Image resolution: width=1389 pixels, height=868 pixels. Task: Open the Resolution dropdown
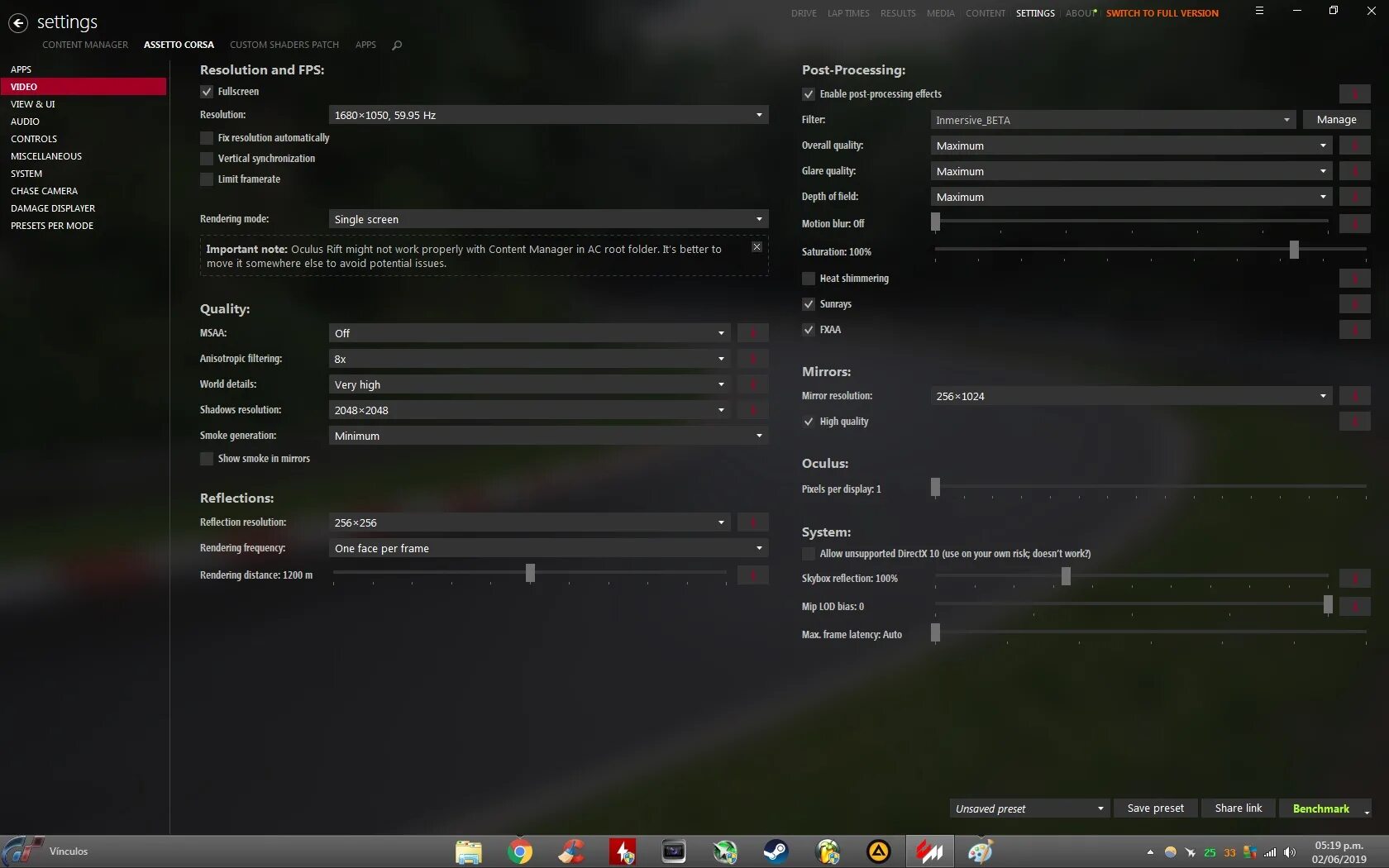click(x=548, y=115)
